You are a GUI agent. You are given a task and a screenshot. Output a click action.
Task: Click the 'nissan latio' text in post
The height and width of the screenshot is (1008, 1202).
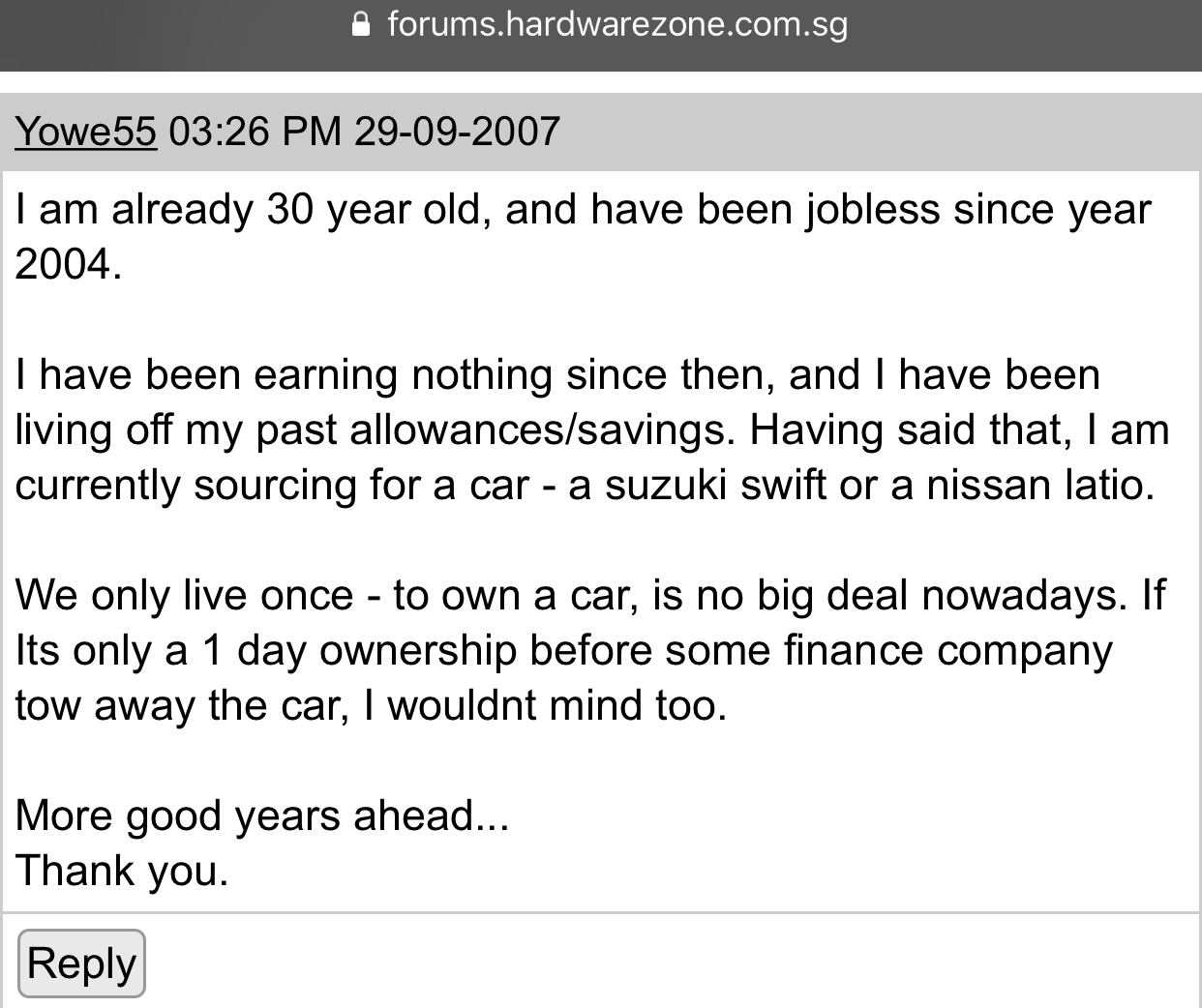1040,485
